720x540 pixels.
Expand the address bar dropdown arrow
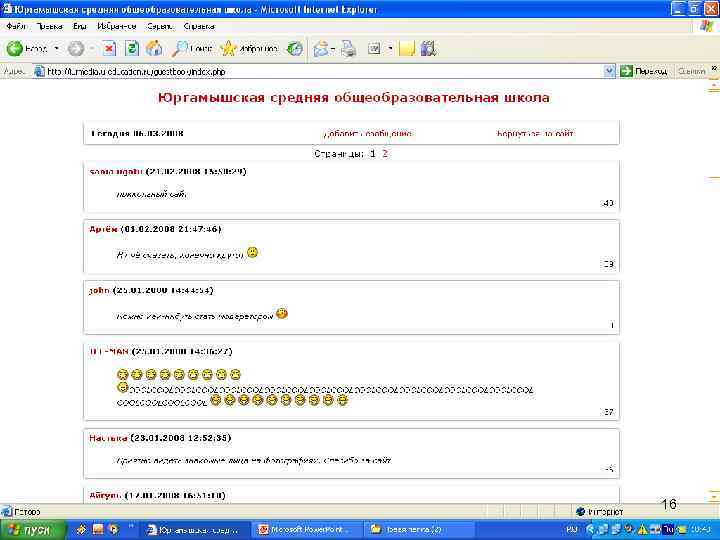pos(609,71)
